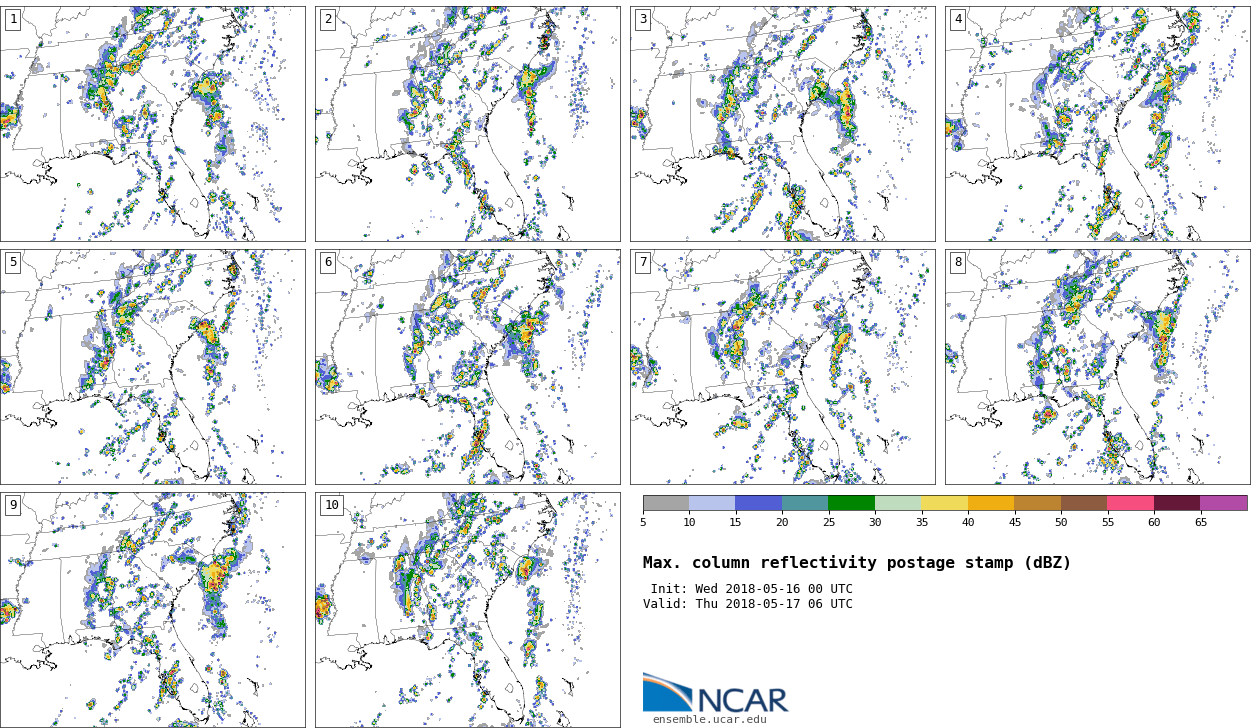Select the yellow 35-40 dBZ swatch

coord(944,503)
